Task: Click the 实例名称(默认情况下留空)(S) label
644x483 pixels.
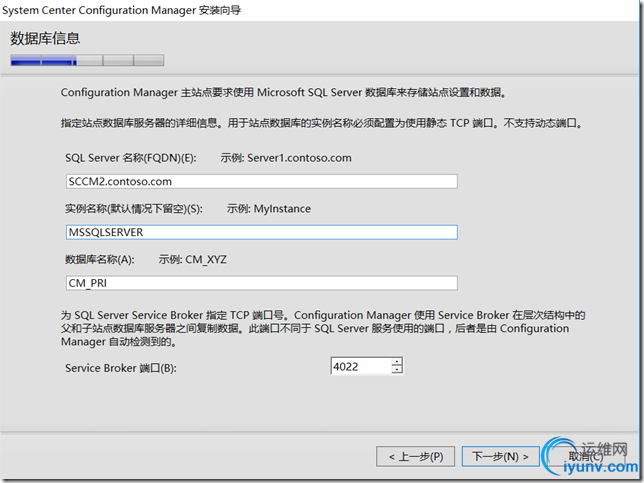Action: [x=133, y=209]
